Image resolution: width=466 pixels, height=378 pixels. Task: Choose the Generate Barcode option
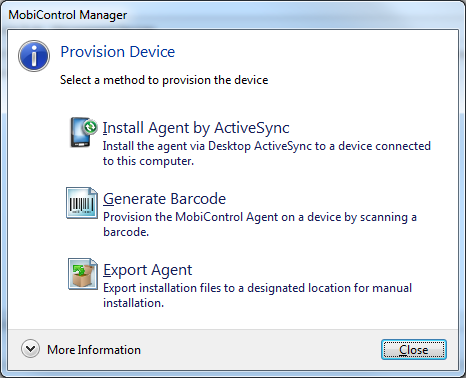164,199
